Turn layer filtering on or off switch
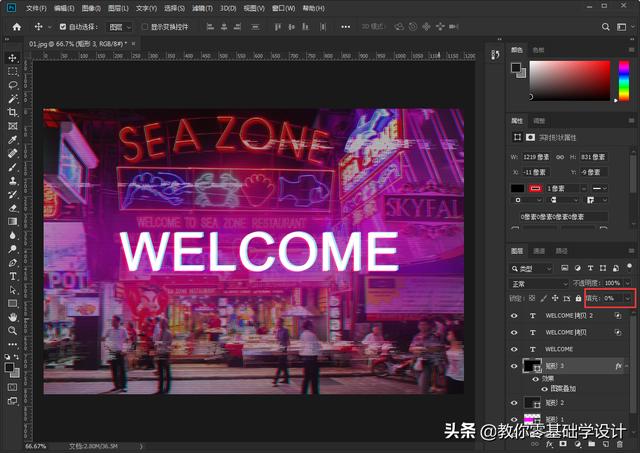Image resolution: width=640 pixels, height=453 pixels. point(629,266)
